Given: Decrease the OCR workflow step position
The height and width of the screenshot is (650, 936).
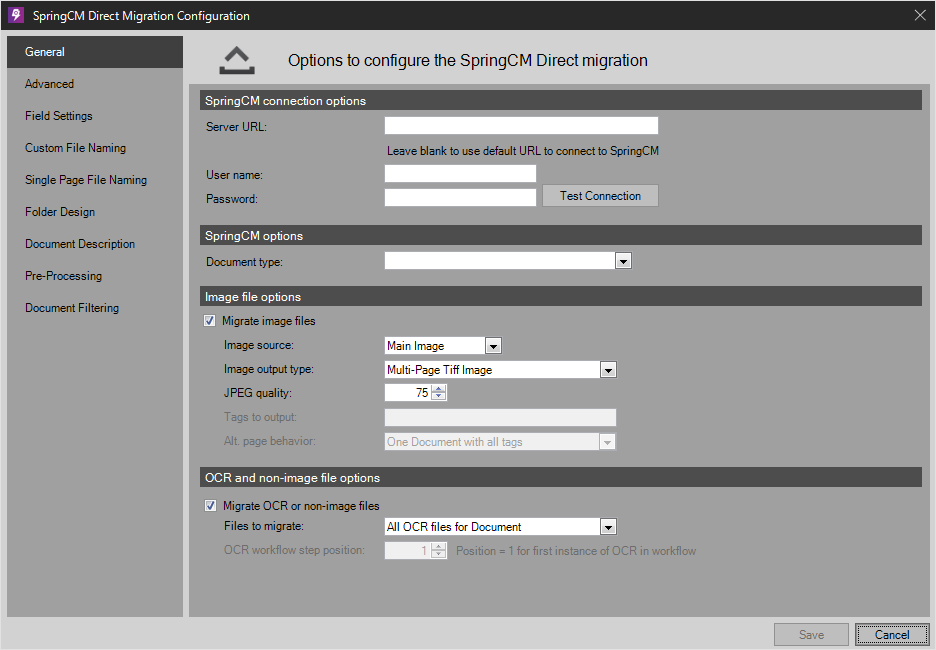Looking at the screenshot, I should pyautogui.click(x=439, y=555).
